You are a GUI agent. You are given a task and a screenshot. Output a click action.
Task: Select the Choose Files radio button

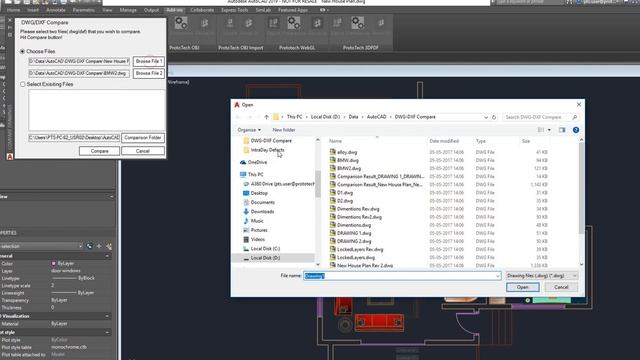[22, 51]
